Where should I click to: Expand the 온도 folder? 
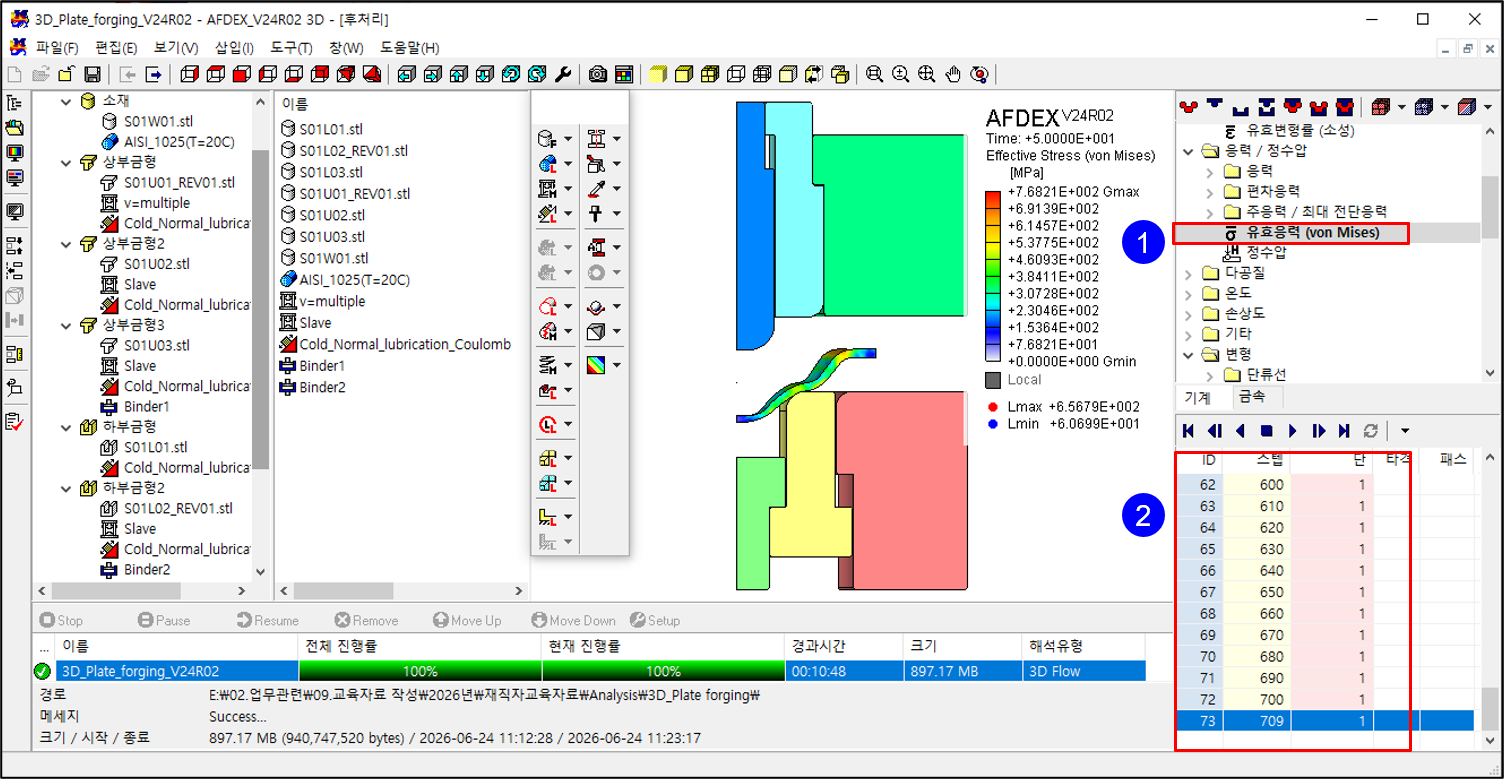click(1189, 293)
